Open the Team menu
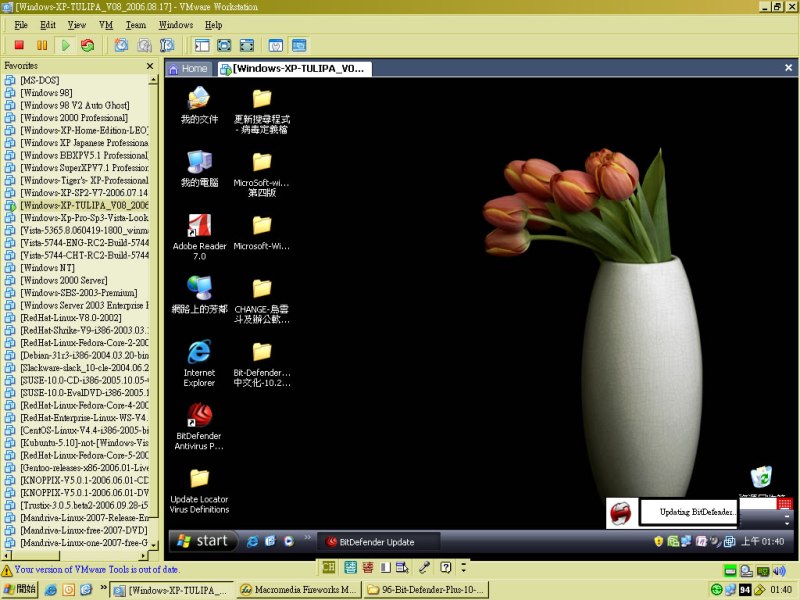Viewport: 800px width, 600px height. (x=135, y=24)
